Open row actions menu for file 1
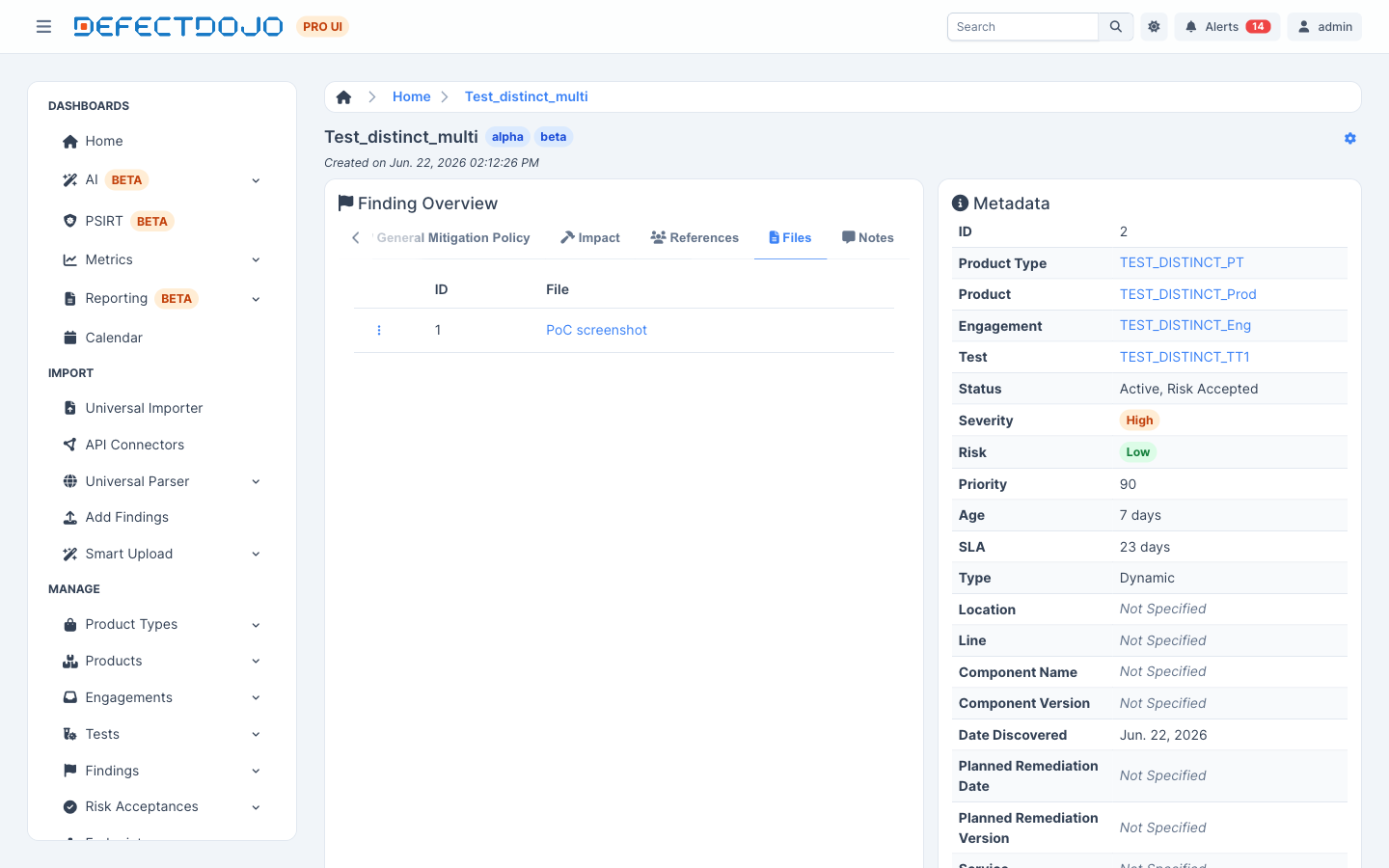Image resolution: width=1389 pixels, height=868 pixels. pos(379,330)
